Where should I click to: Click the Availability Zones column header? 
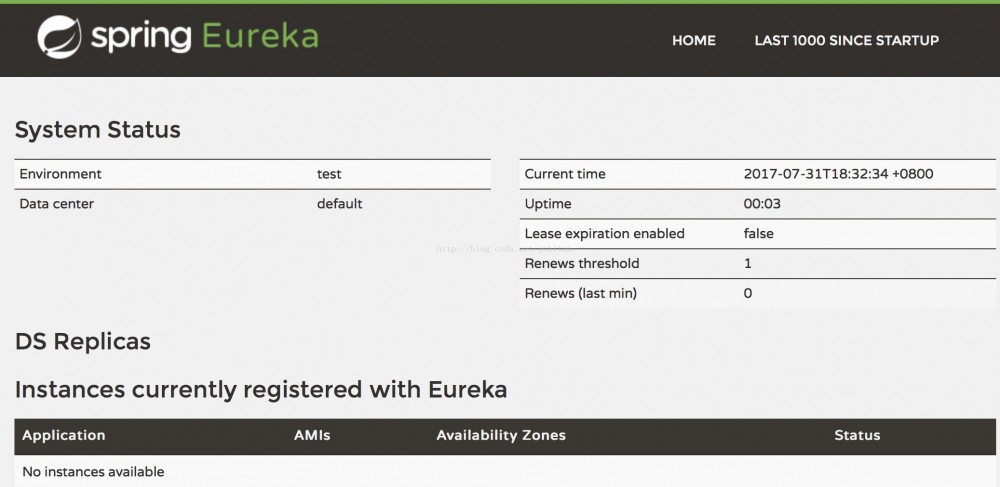point(501,436)
